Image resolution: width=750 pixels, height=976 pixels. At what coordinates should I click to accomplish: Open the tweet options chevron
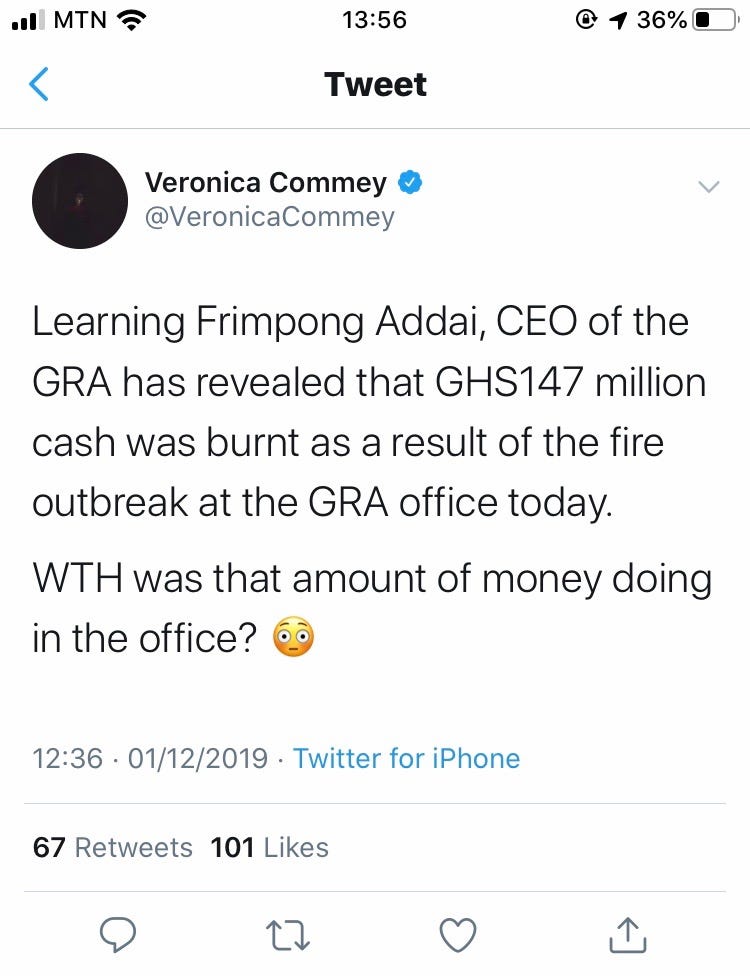pos(708,186)
